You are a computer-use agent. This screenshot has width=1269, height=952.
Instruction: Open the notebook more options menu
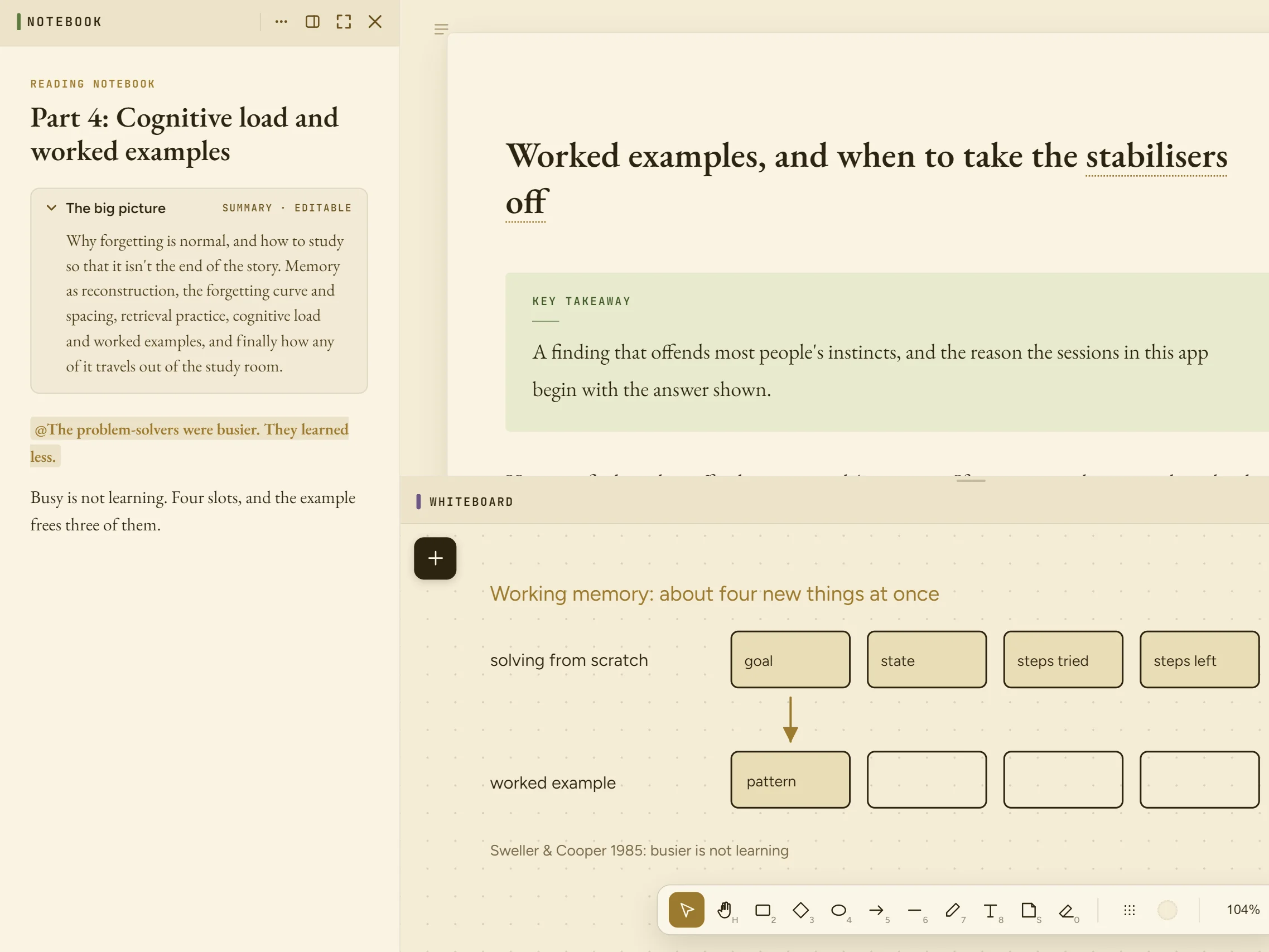(x=281, y=22)
